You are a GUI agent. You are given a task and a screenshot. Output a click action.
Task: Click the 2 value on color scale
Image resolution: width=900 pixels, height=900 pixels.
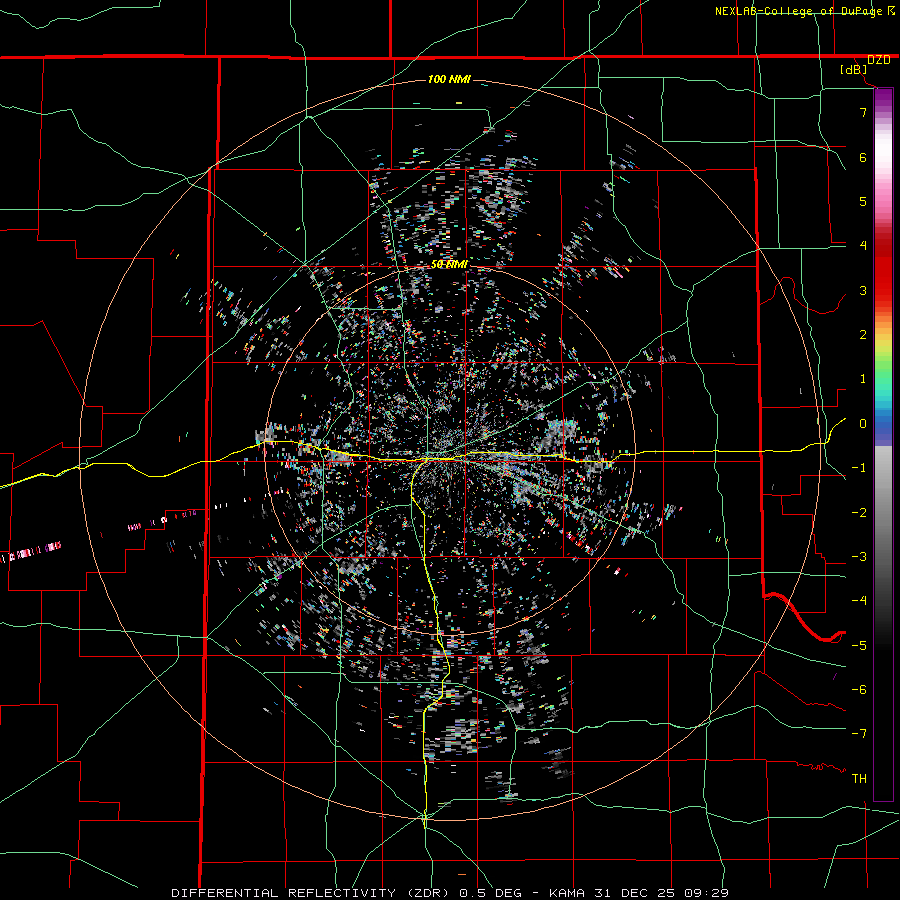pyautogui.click(x=863, y=335)
